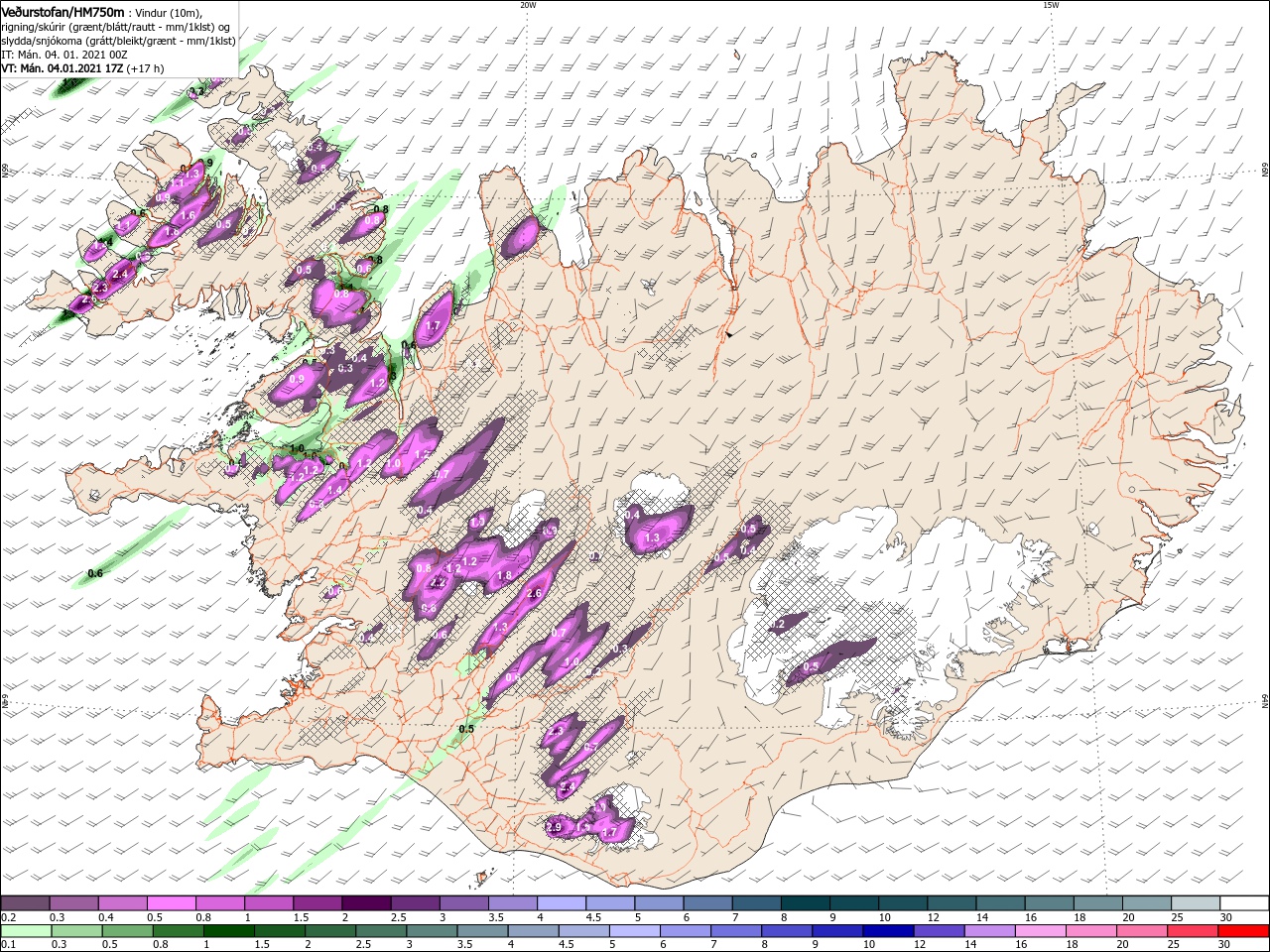Image resolution: width=1270 pixels, height=952 pixels.
Task: Click the Veðurstofan/HM750m title text
Action: 63,12
